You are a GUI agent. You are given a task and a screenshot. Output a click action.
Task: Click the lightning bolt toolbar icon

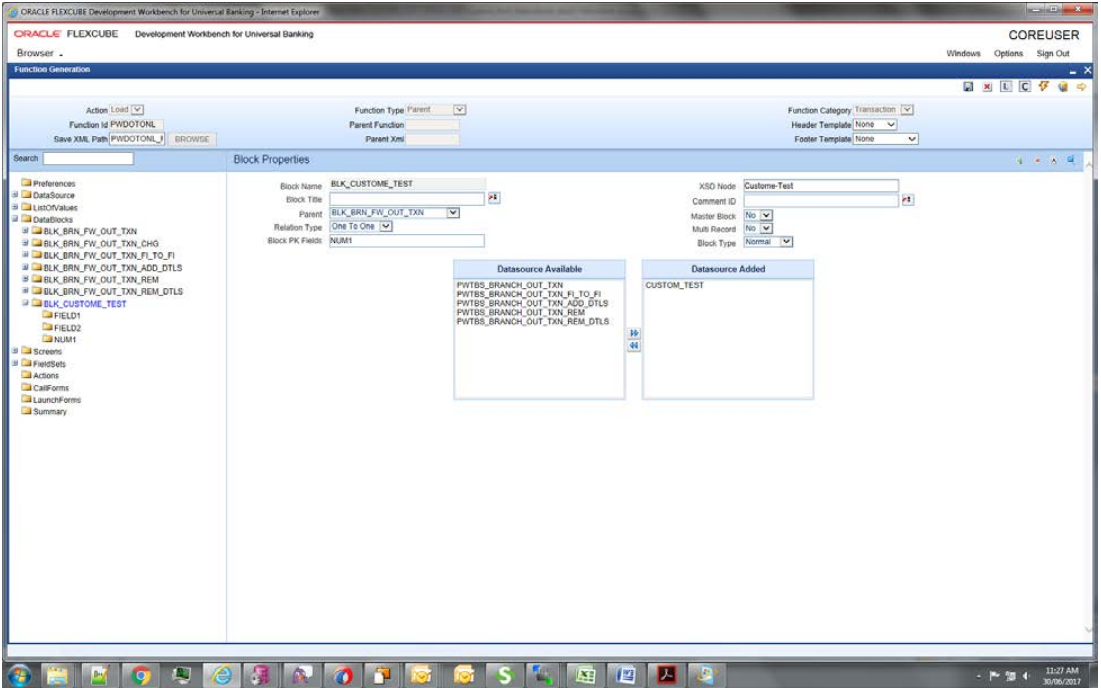tap(1043, 86)
